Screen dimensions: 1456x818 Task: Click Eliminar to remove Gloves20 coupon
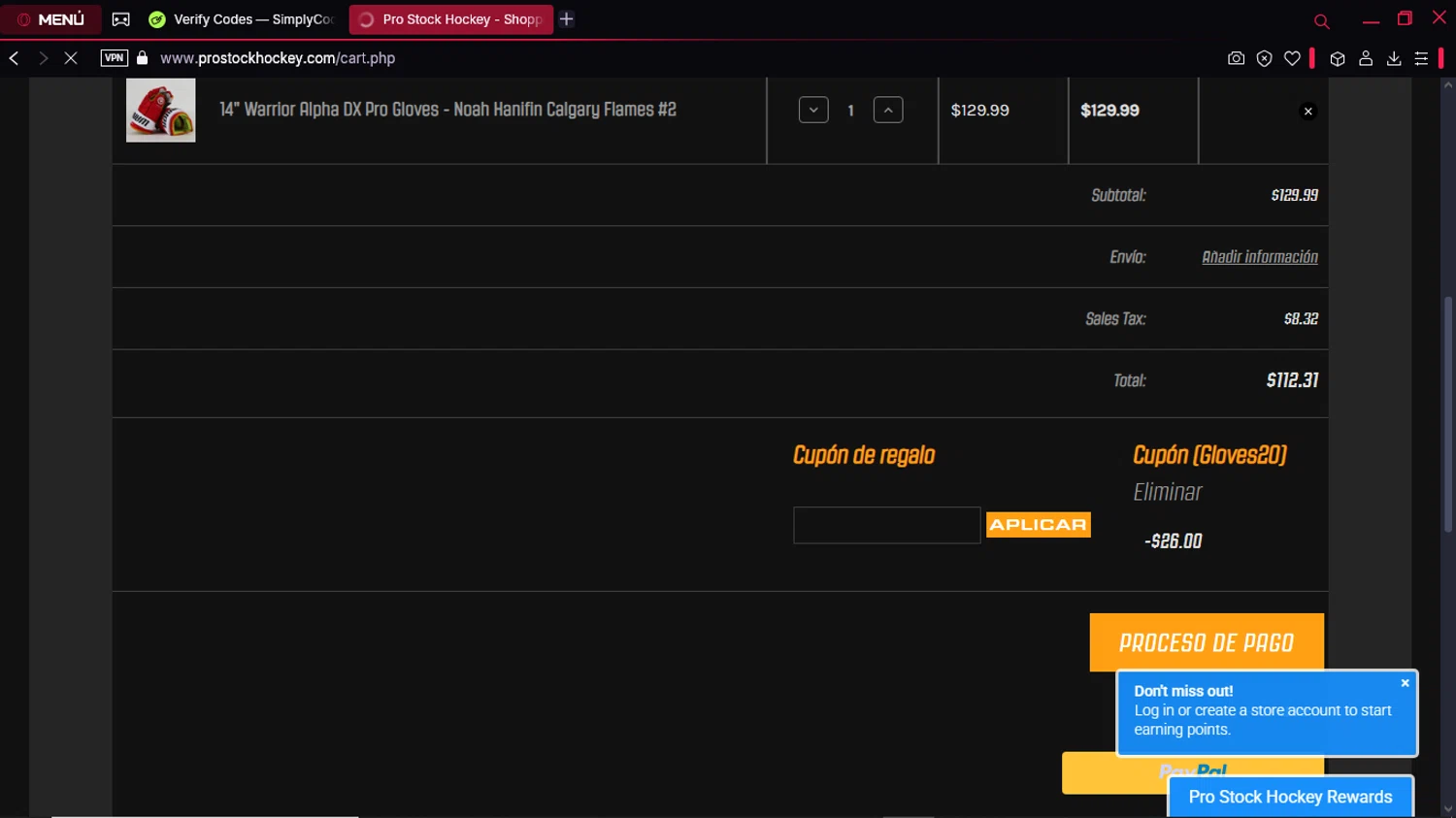tap(1168, 492)
